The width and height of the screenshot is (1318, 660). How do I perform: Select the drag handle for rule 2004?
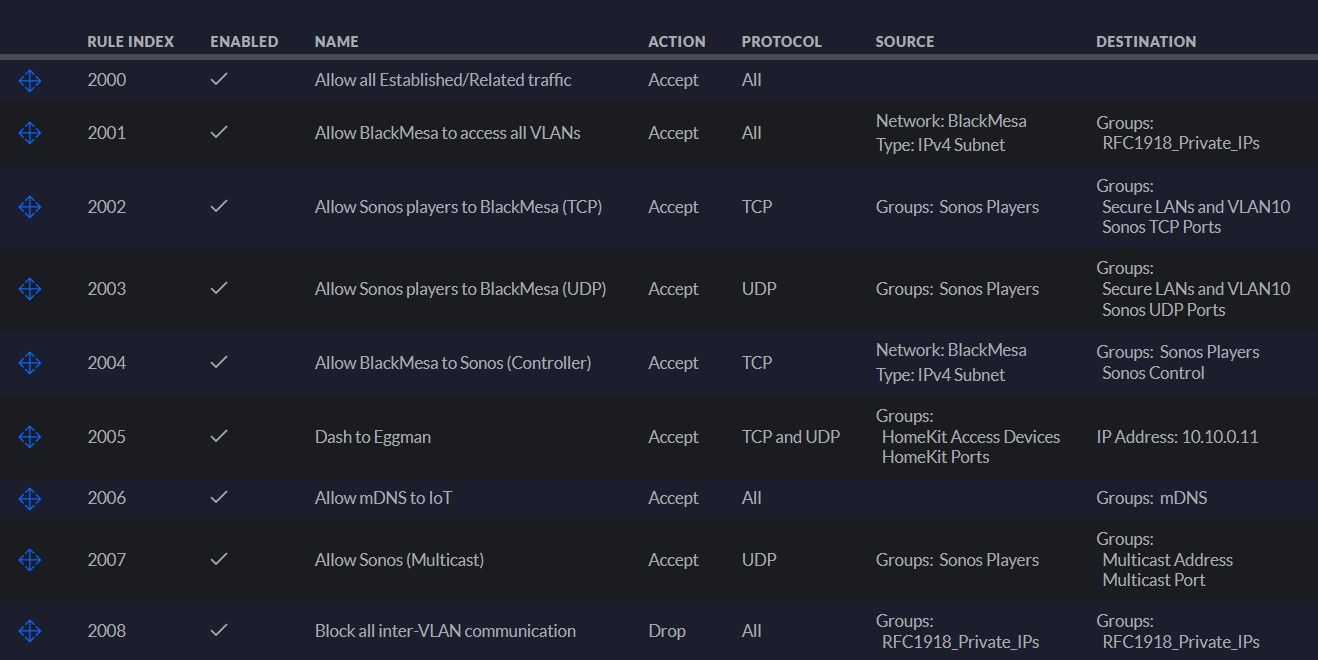(30, 363)
